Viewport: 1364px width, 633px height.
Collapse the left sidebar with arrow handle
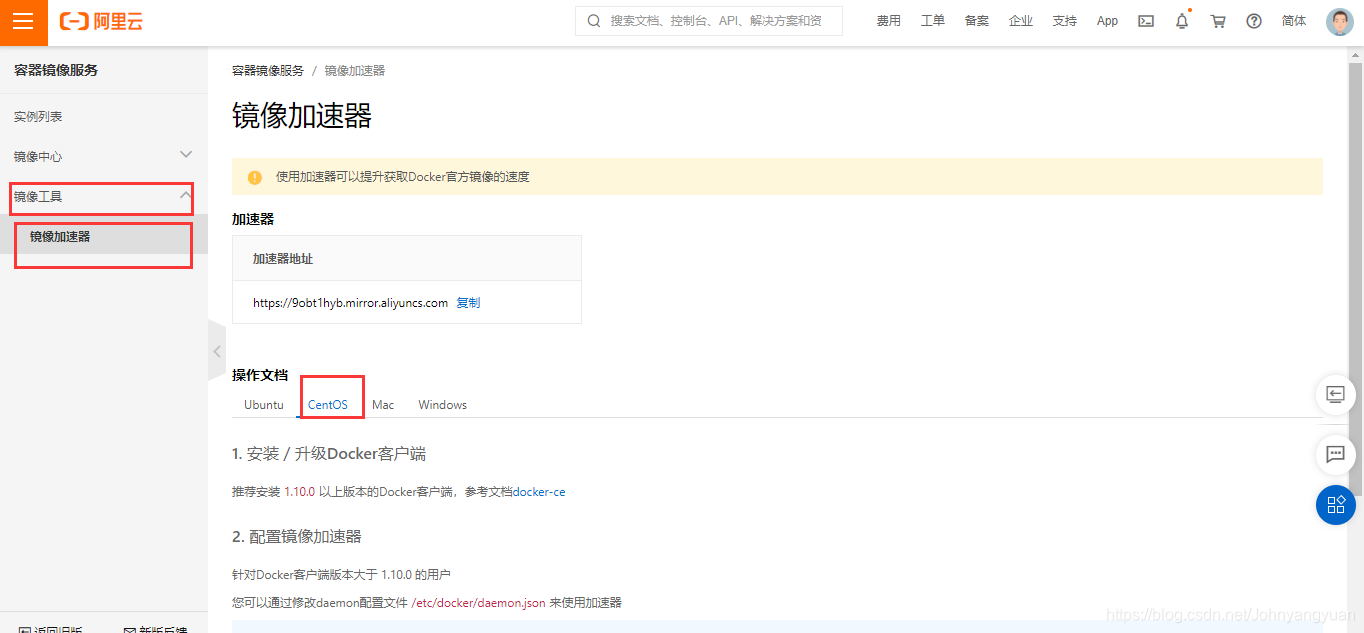[217, 351]
